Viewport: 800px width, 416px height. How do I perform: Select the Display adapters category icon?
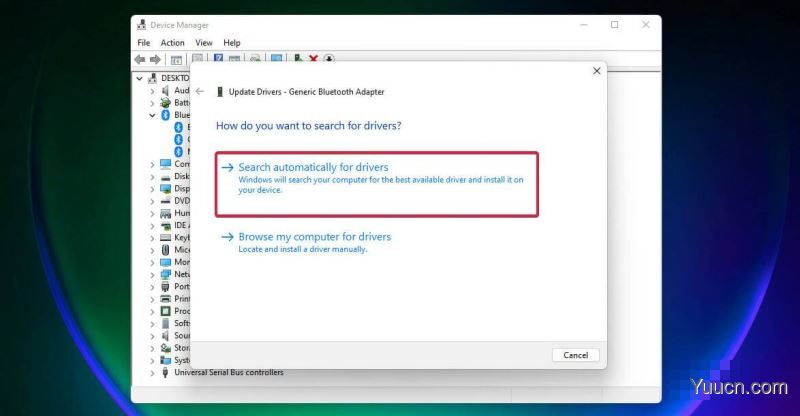click(165, 188)
